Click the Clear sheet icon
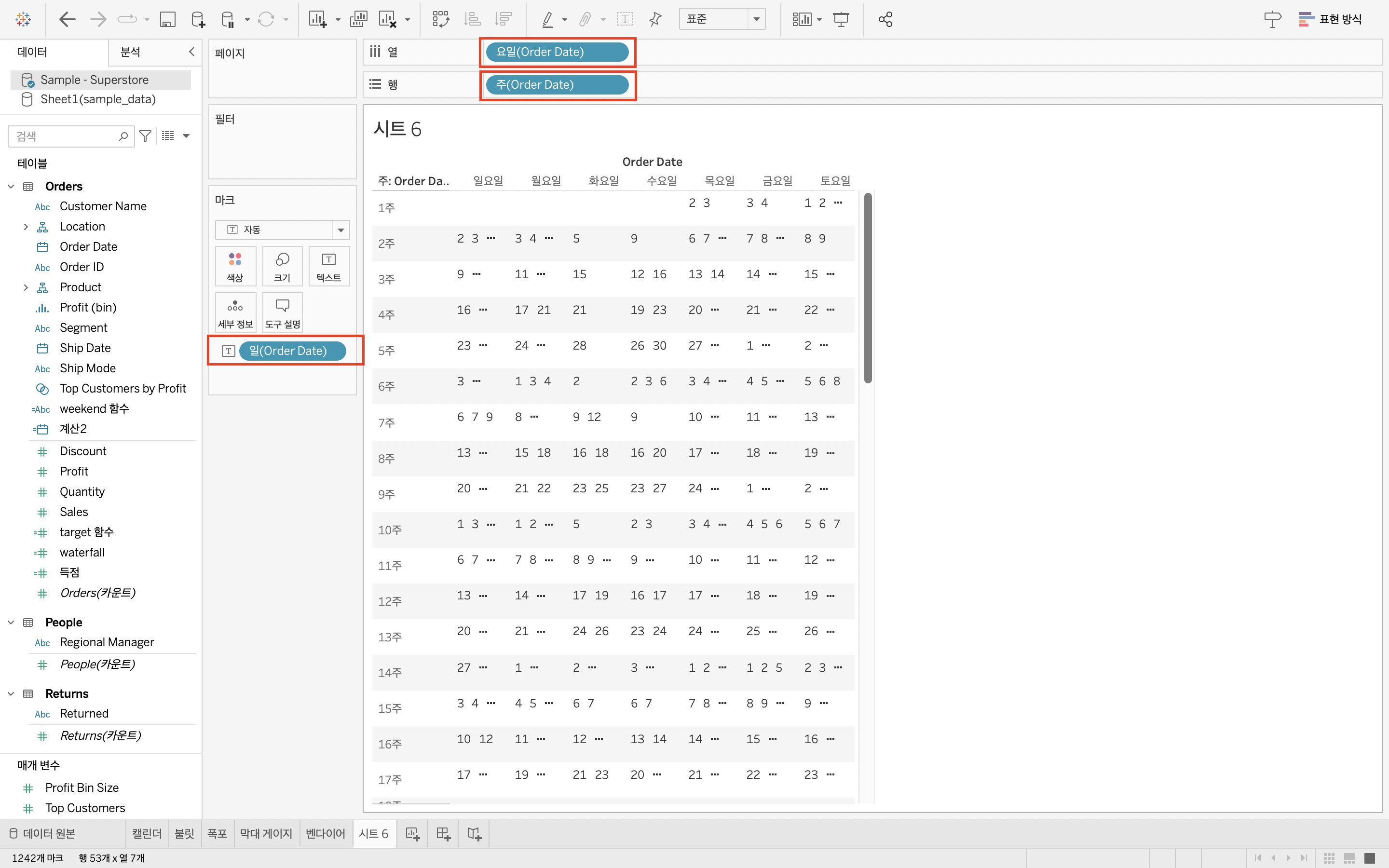1389x868 pixels. tap(387, 19)
